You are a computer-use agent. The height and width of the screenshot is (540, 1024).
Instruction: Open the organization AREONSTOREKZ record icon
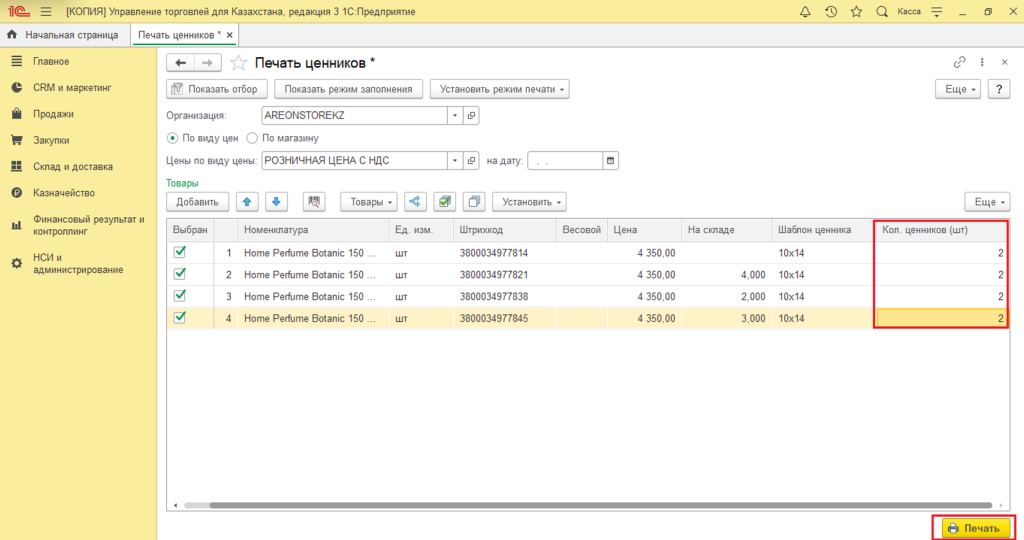(471, 116)
